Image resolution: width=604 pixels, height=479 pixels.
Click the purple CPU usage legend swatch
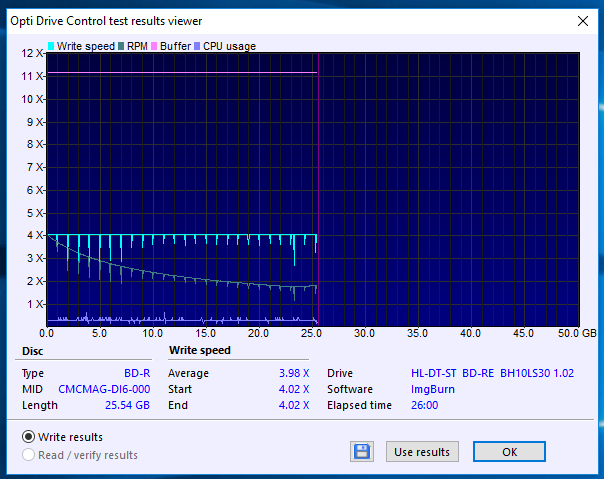tap(197, 46)
